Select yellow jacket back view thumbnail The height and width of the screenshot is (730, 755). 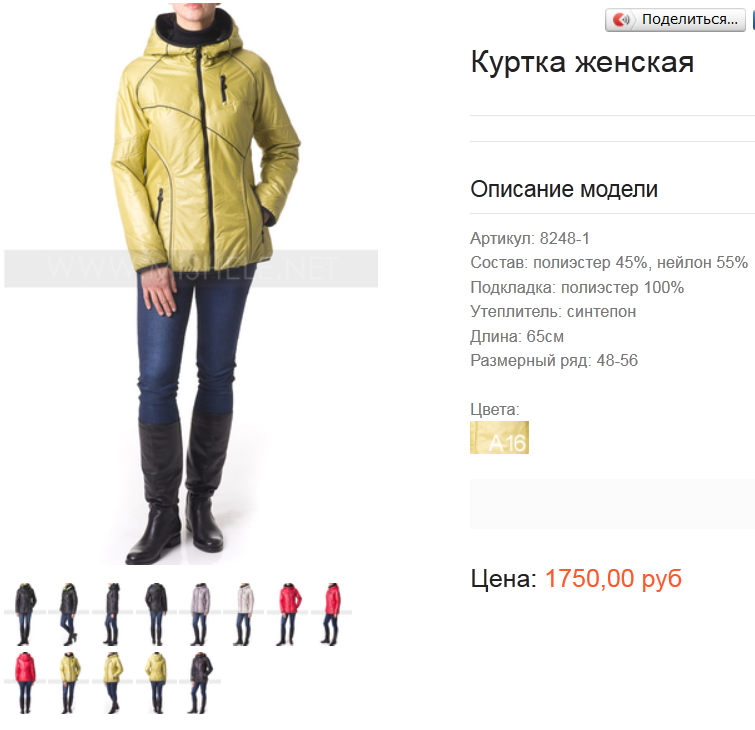click(x=156, y=683)
